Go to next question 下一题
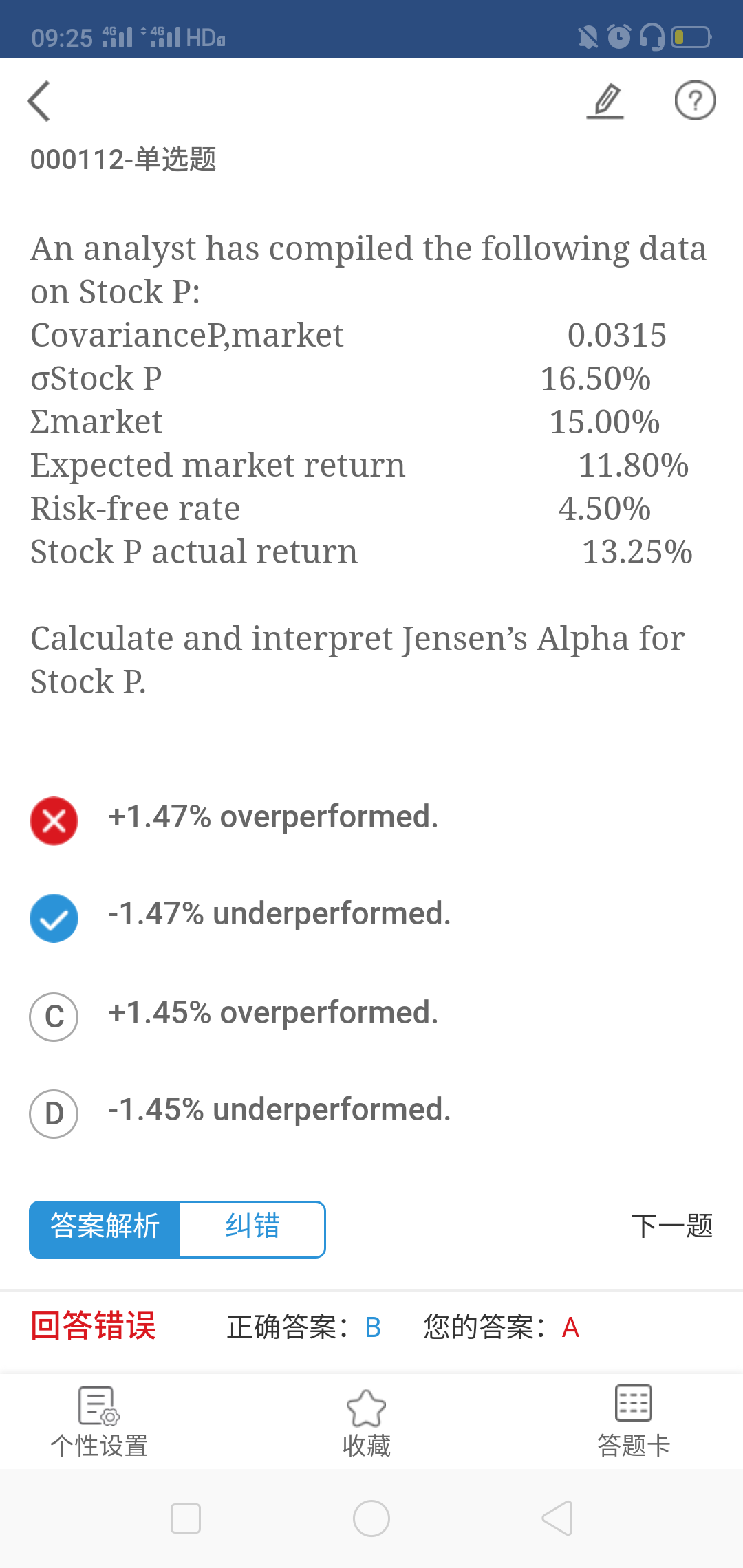Screen dimensions: 743x1568 tap(671, 1226)
